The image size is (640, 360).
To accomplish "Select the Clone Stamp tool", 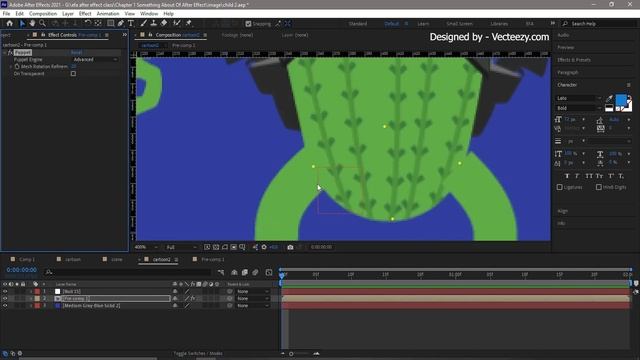I will pos(153,23).
